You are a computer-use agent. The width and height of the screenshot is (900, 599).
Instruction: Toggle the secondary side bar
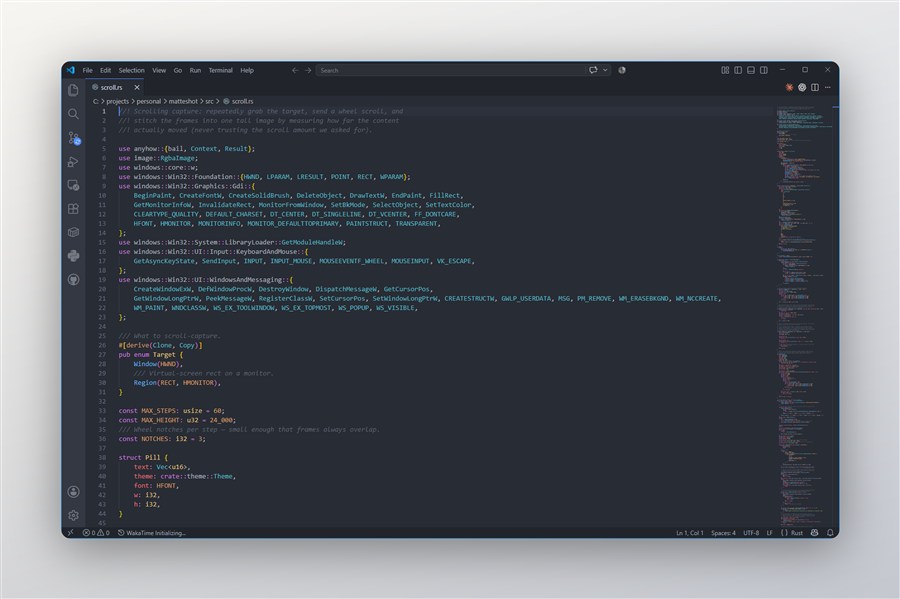[763, 70]
